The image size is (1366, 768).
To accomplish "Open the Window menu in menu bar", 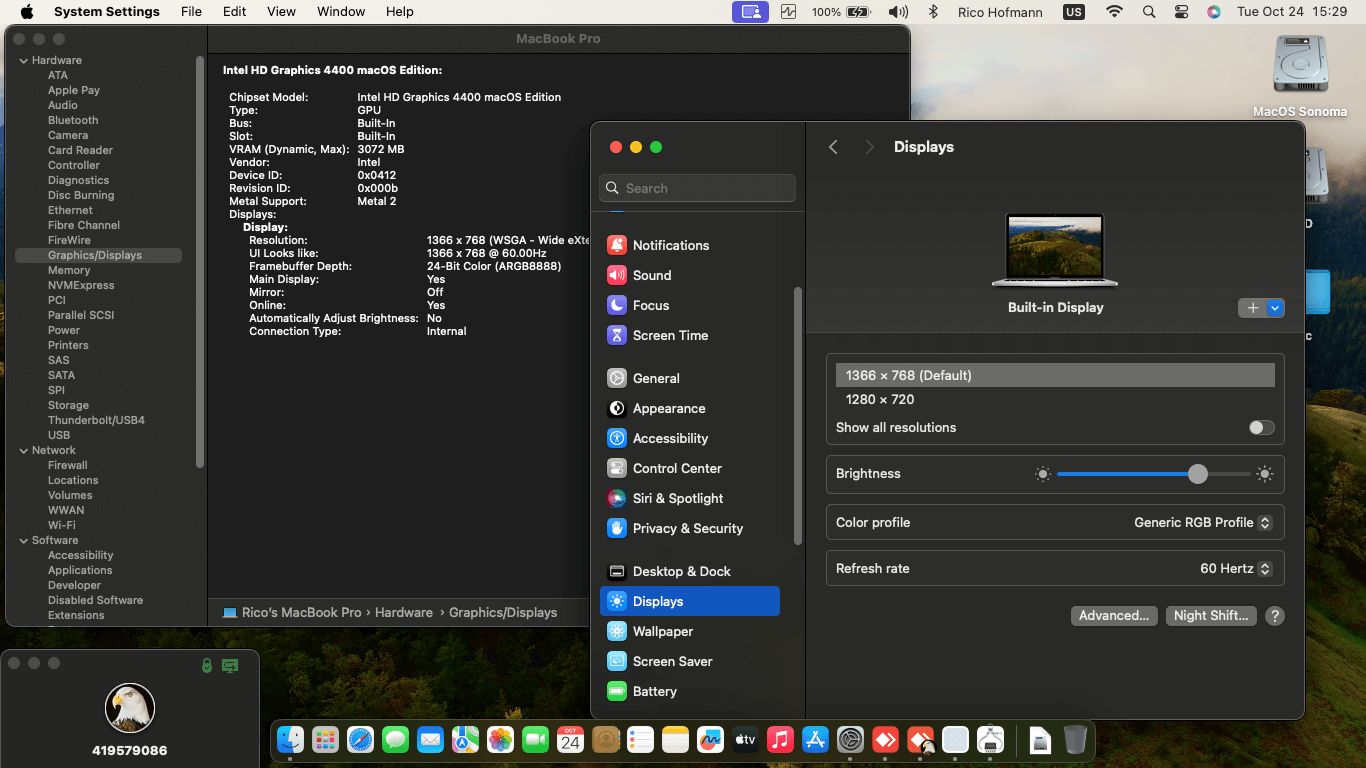I will [x=341, y=12].
